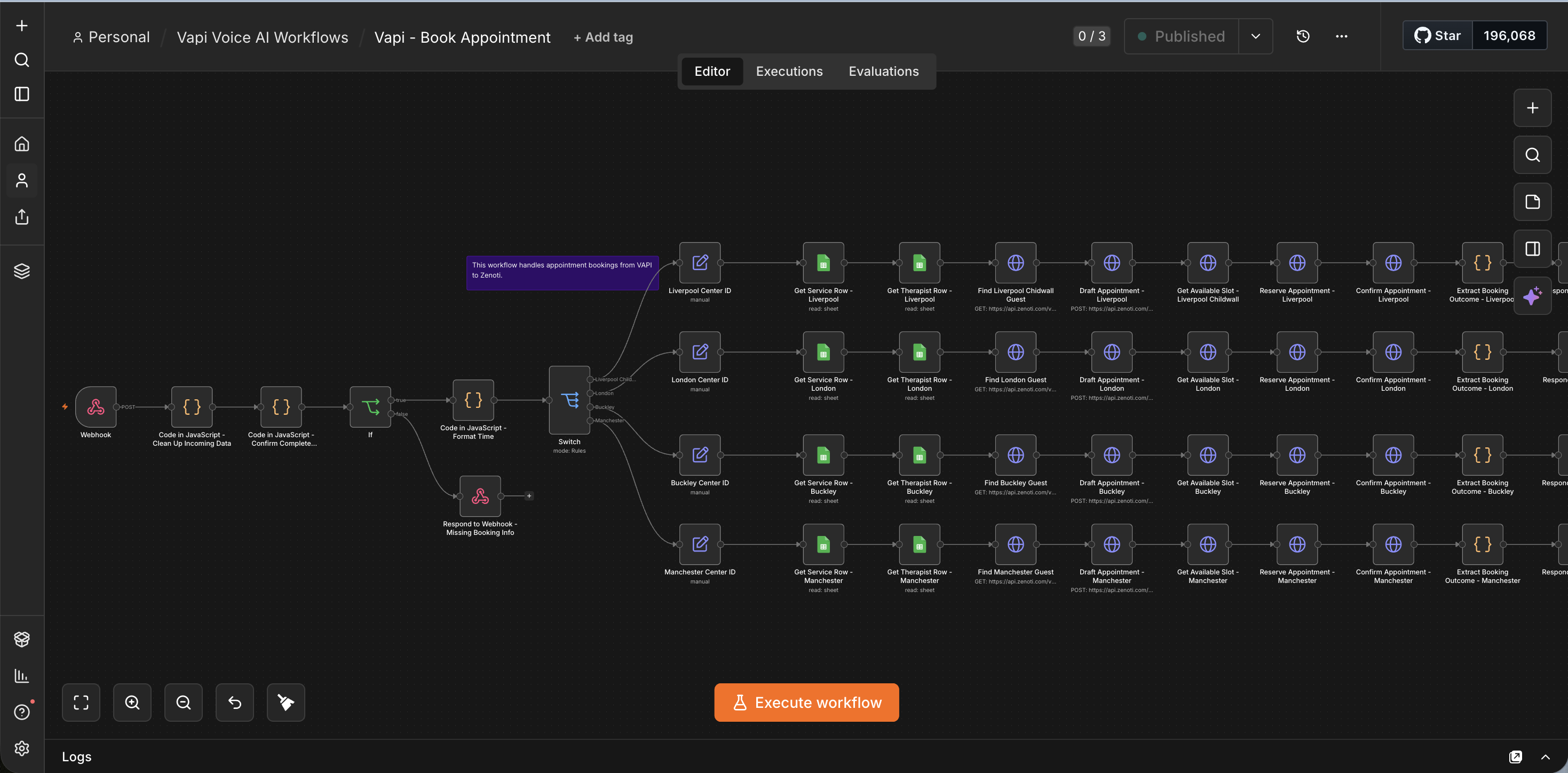Click the Published status button
This screenshot has width=1568, height=773.
coord(1182,36)
